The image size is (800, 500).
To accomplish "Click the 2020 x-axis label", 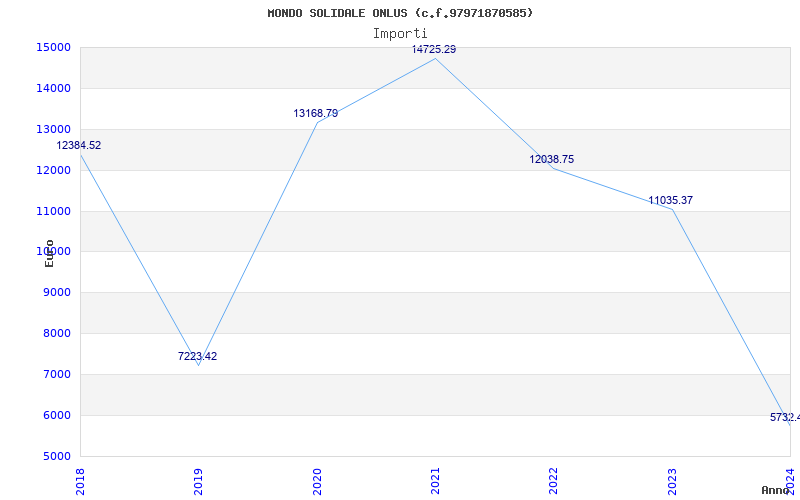I will click(x=317, y=482).
